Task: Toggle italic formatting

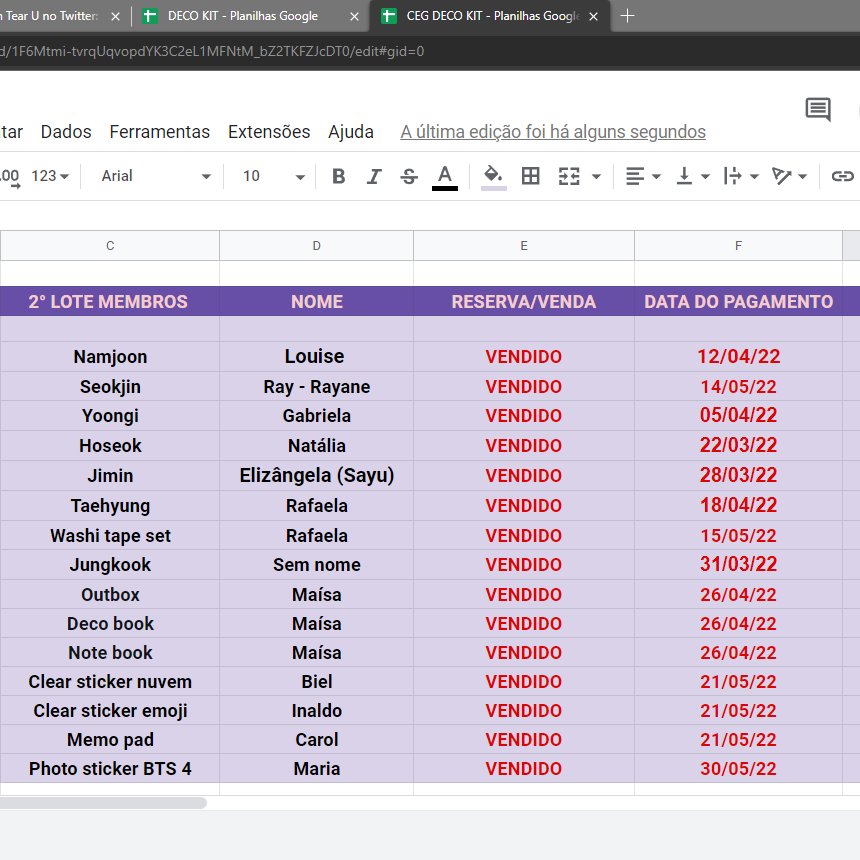Action: 374,176
